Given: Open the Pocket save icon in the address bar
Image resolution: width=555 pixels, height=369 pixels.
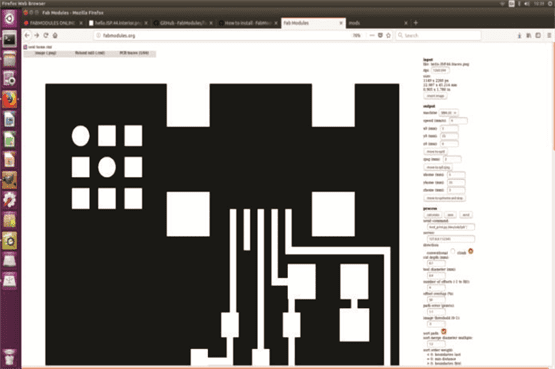Looking at the screenshot, I should pos(380,35).
